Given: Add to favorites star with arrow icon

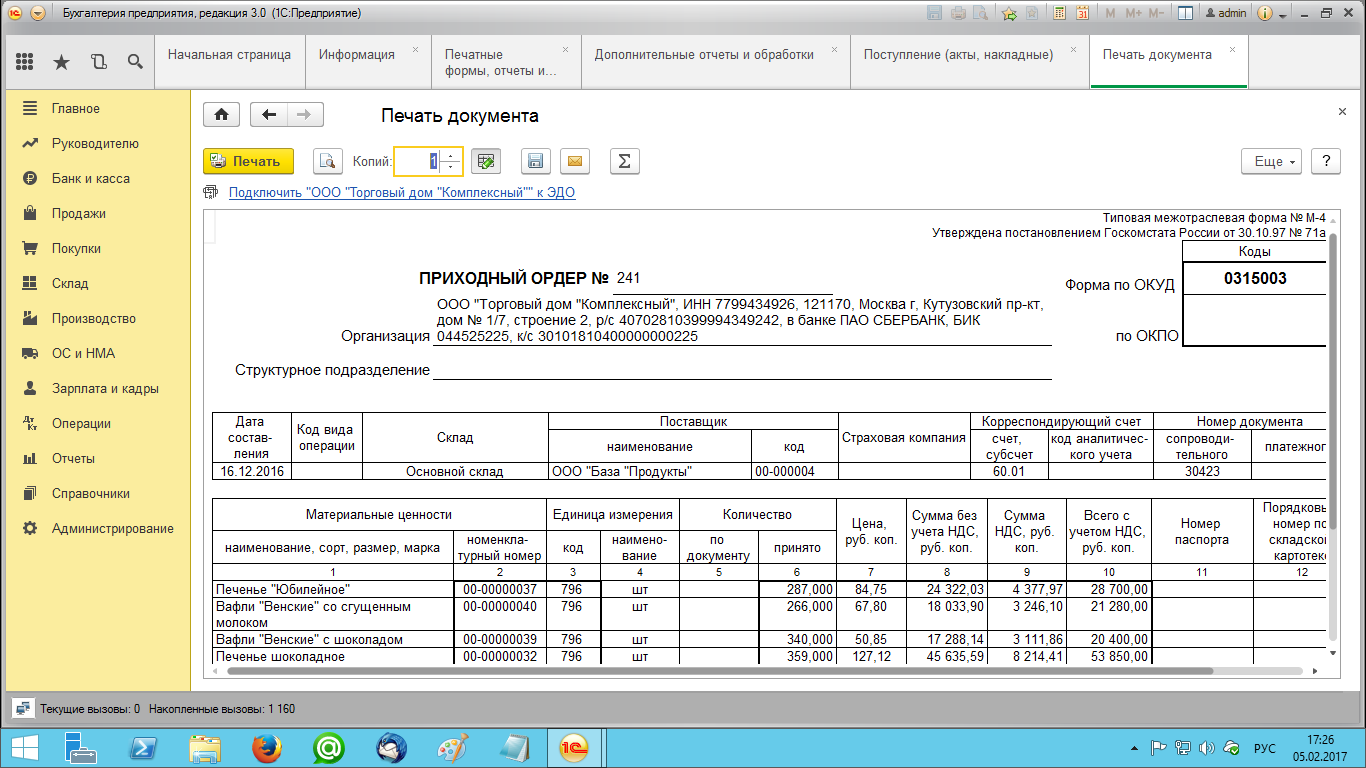Looking at the screenshot, I should click(1009, 14).
